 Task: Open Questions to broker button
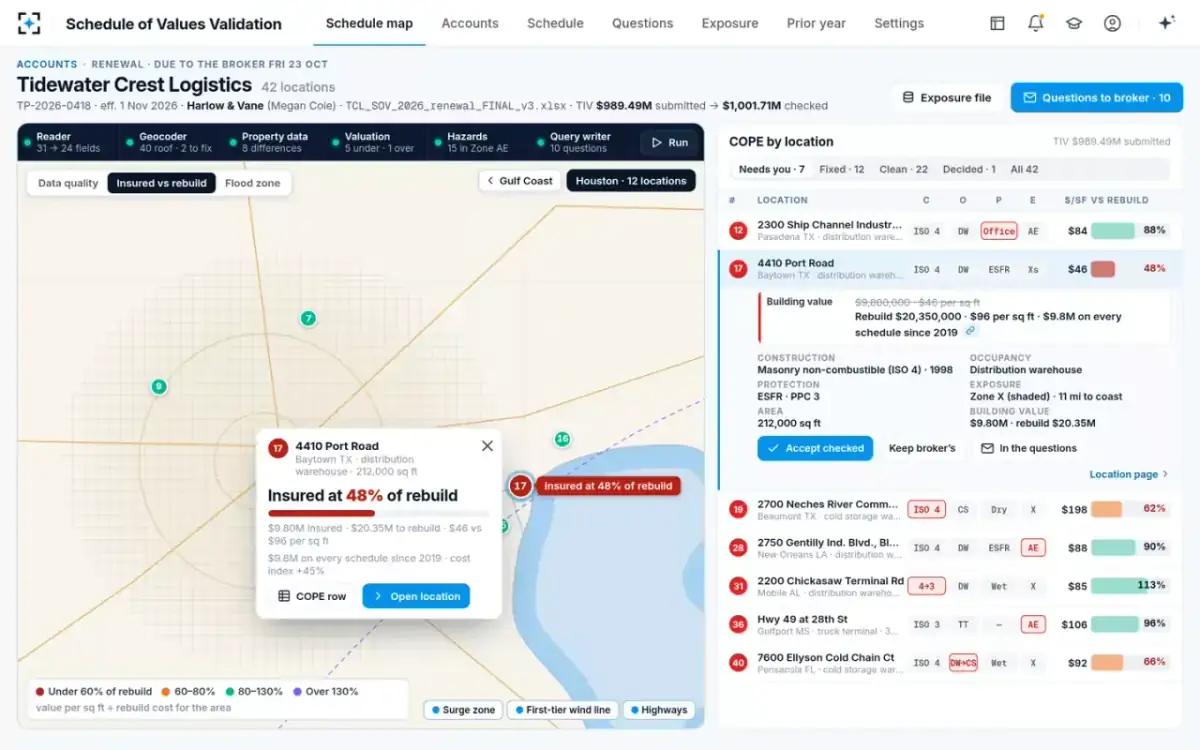coord(1097,98)
